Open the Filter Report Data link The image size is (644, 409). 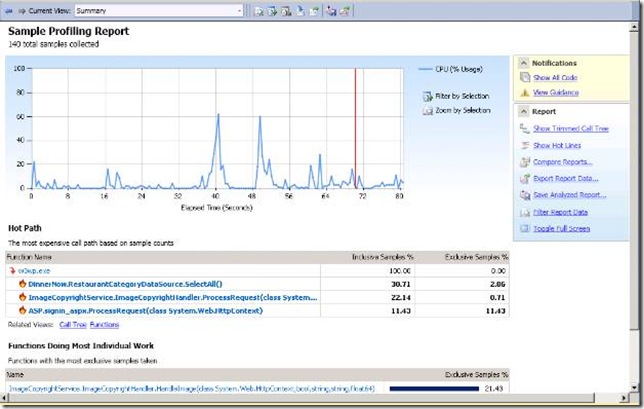(x=560, y=212)
